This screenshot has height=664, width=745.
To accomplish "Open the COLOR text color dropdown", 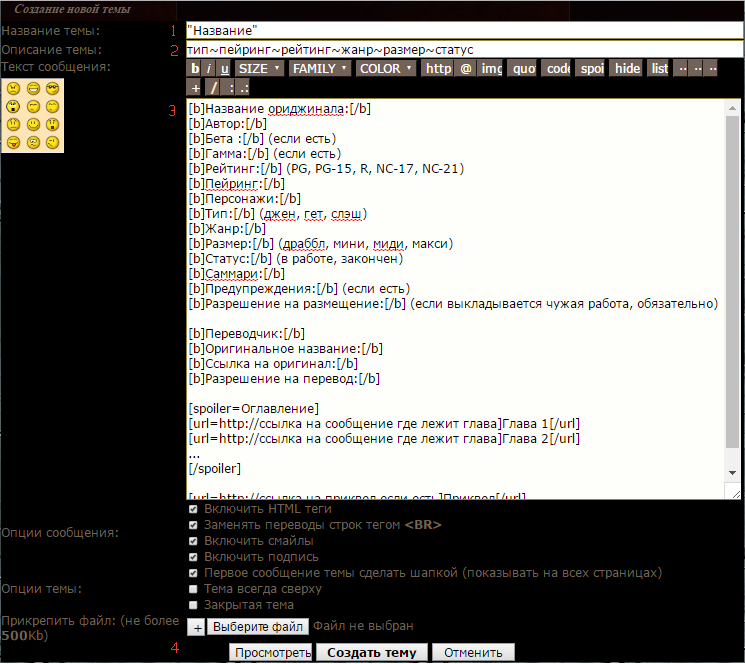I will 386,69.
